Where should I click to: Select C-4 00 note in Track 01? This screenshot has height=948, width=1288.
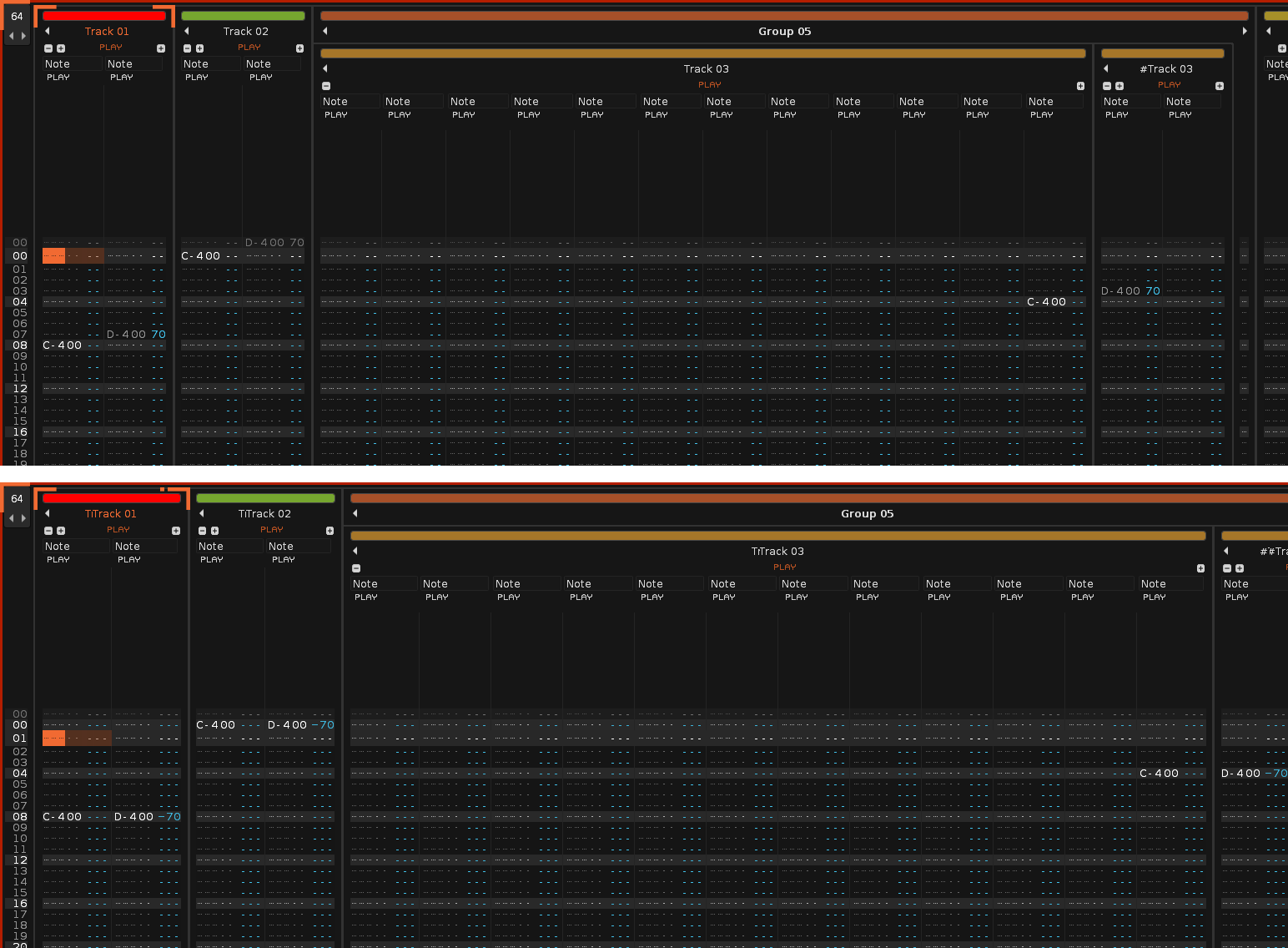pos(63,345)
